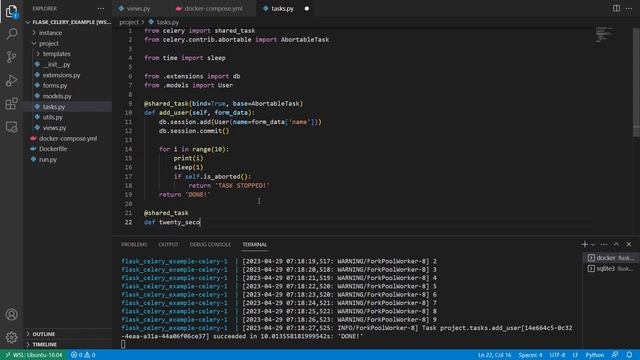
Task: Select the docker terminal instance
Action: click(x=610, y=258)
